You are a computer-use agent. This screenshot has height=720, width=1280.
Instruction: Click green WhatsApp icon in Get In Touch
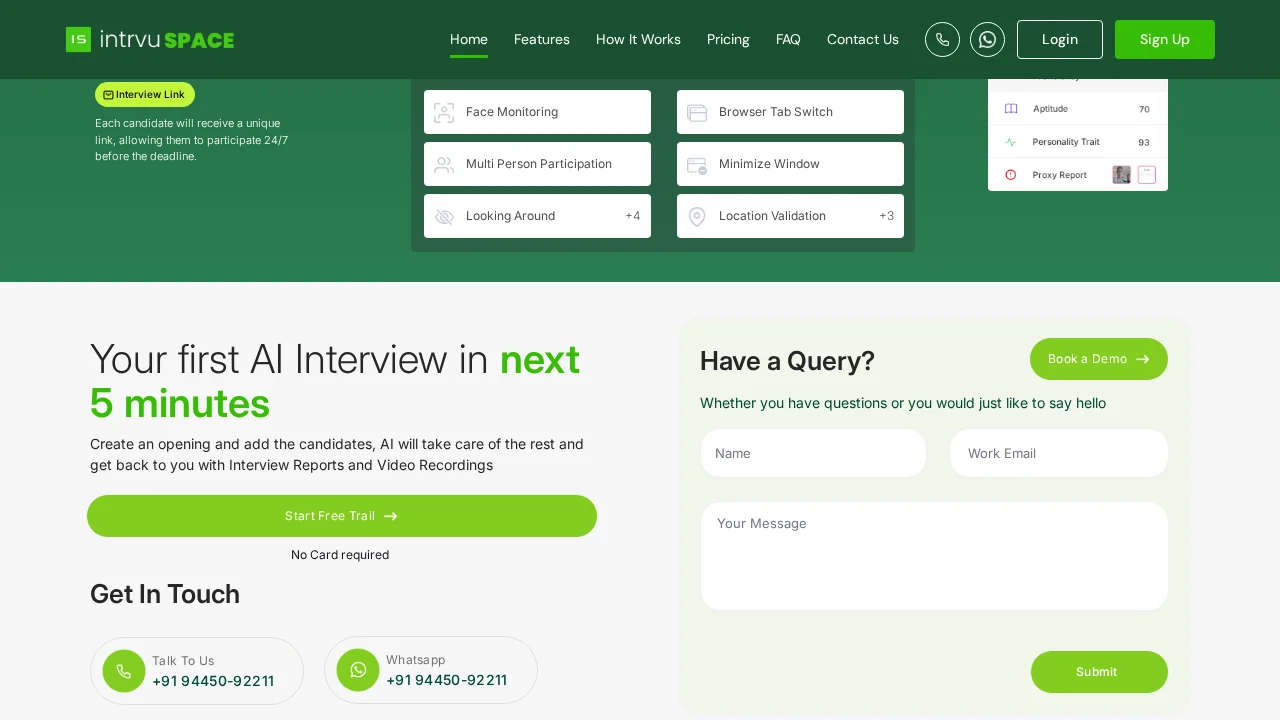(x=358, y=670)
